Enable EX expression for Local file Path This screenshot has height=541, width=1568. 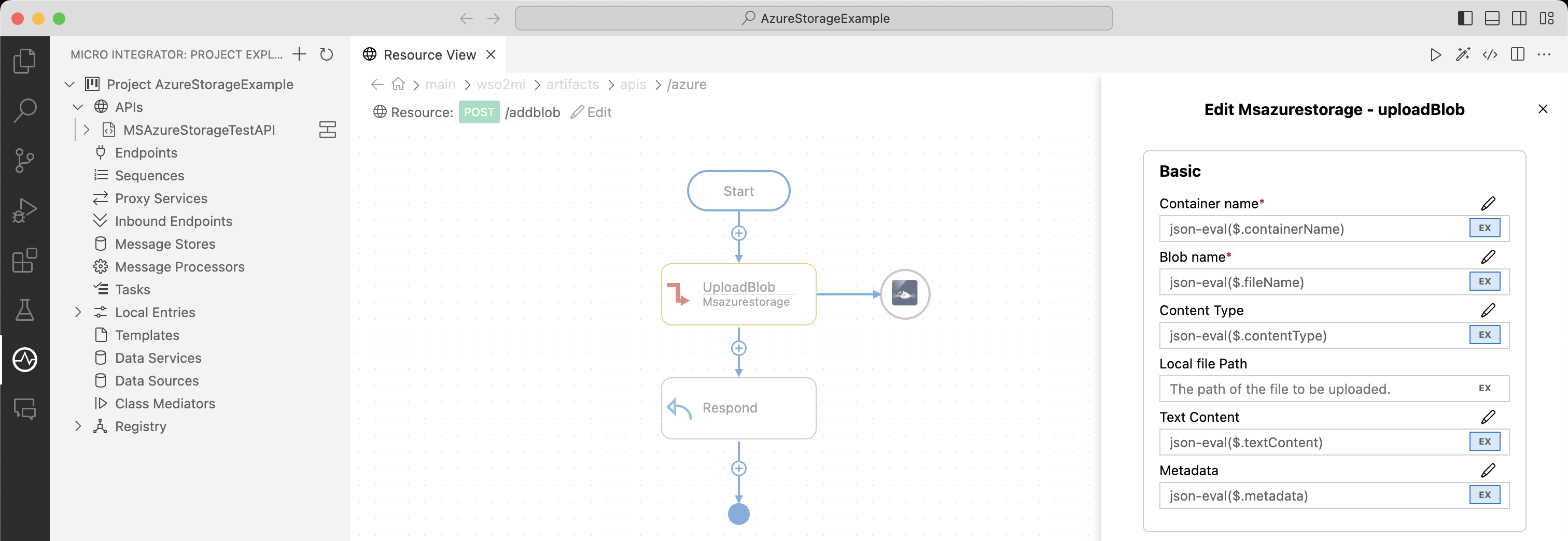pyautogui.click(x=1485, y=388)
